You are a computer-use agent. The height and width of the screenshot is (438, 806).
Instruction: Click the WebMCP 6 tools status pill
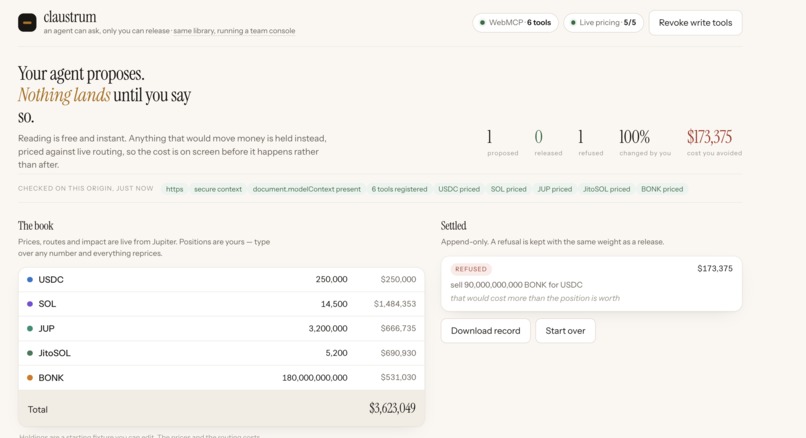point(515,23)
